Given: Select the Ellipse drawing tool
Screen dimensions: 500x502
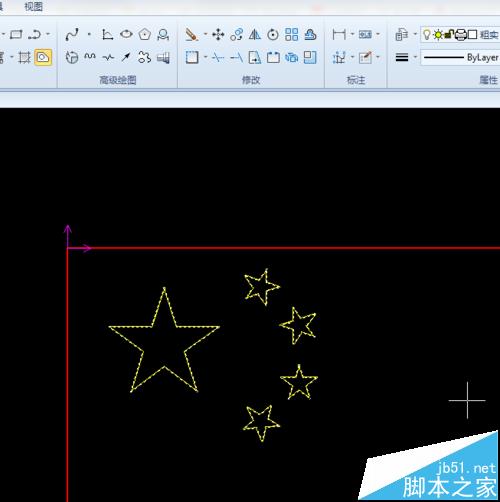Looking at the screenshot, I should tap(126, 34).
